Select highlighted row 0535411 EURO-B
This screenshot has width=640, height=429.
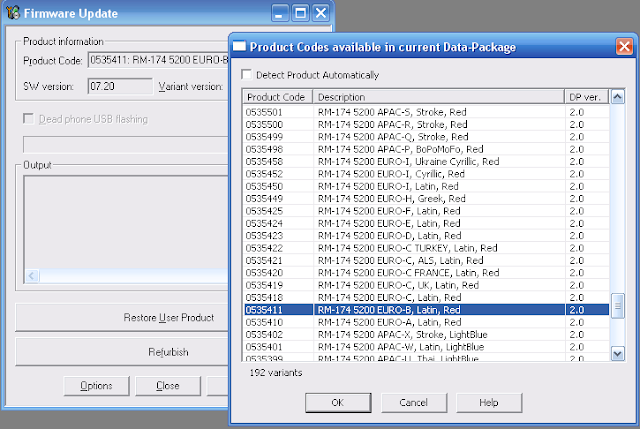427,309
